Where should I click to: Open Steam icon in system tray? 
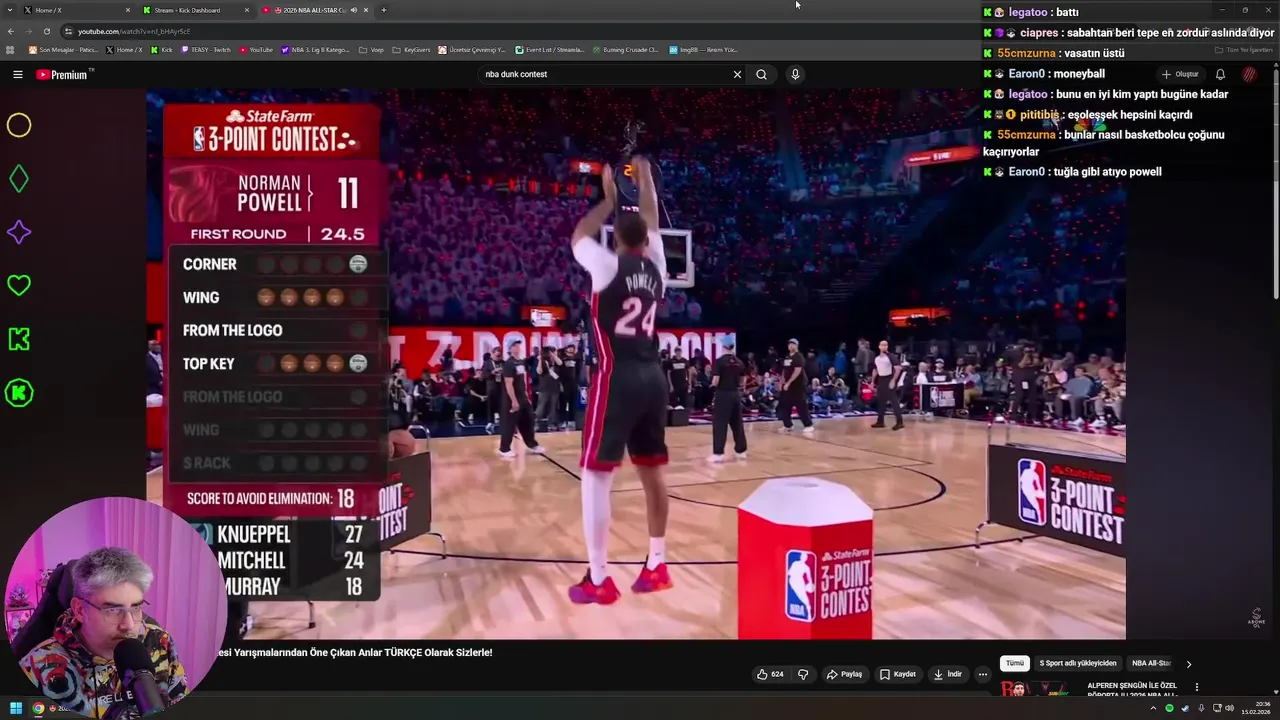coord(1185,708)
